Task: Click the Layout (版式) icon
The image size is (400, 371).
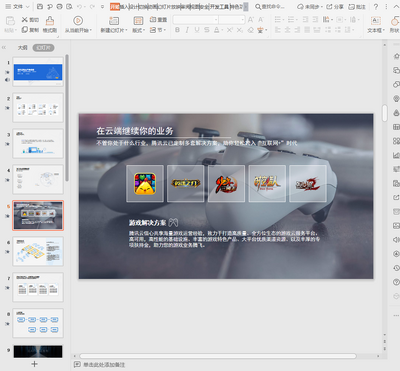Action: (138, 21)
